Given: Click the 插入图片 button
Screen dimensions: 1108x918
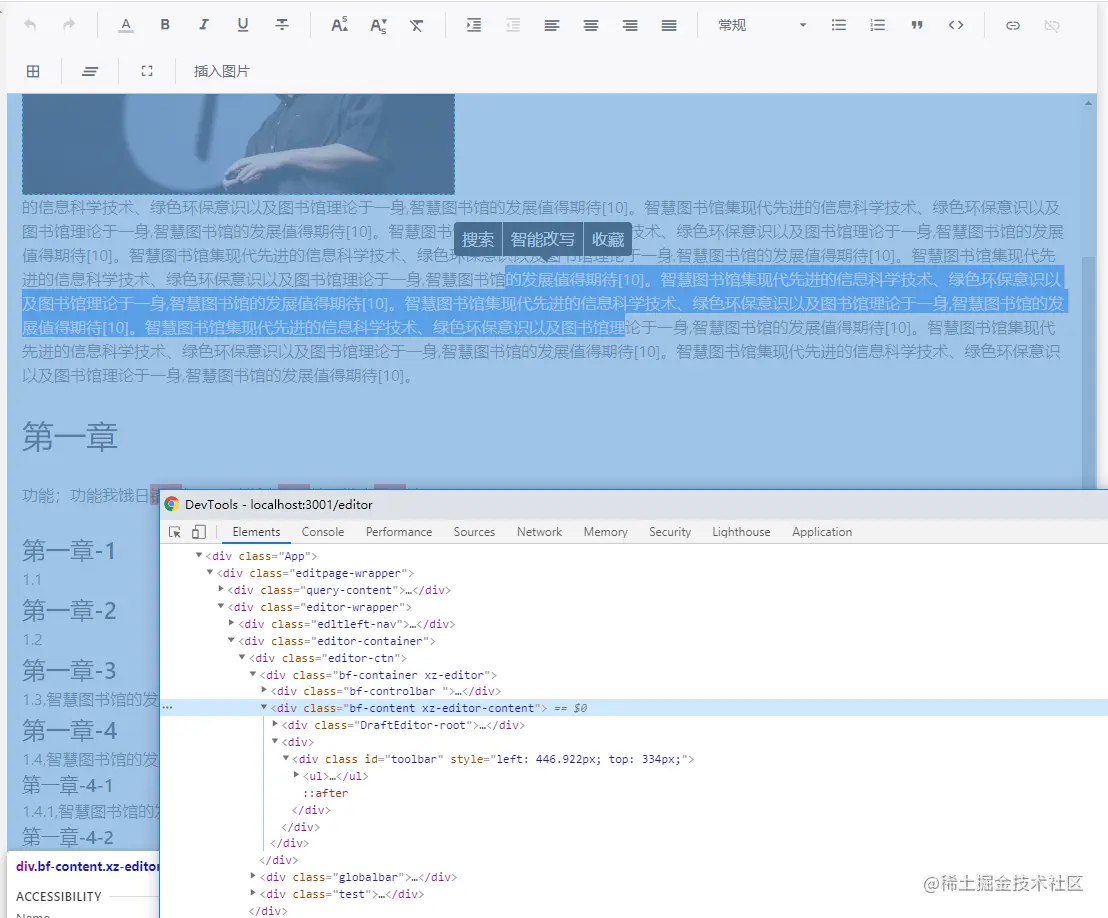Looking at the screenshot, I should coord(221,71).
